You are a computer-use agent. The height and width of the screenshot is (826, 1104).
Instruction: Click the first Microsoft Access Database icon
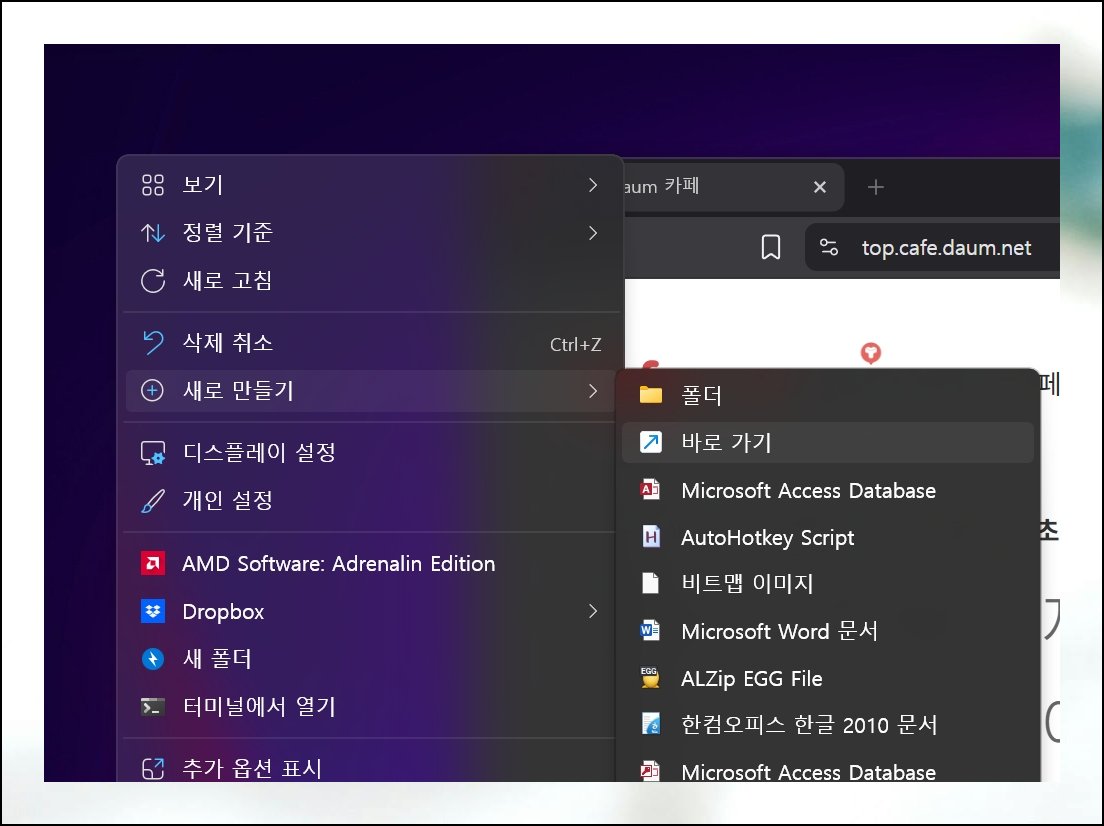click(650, 489)
